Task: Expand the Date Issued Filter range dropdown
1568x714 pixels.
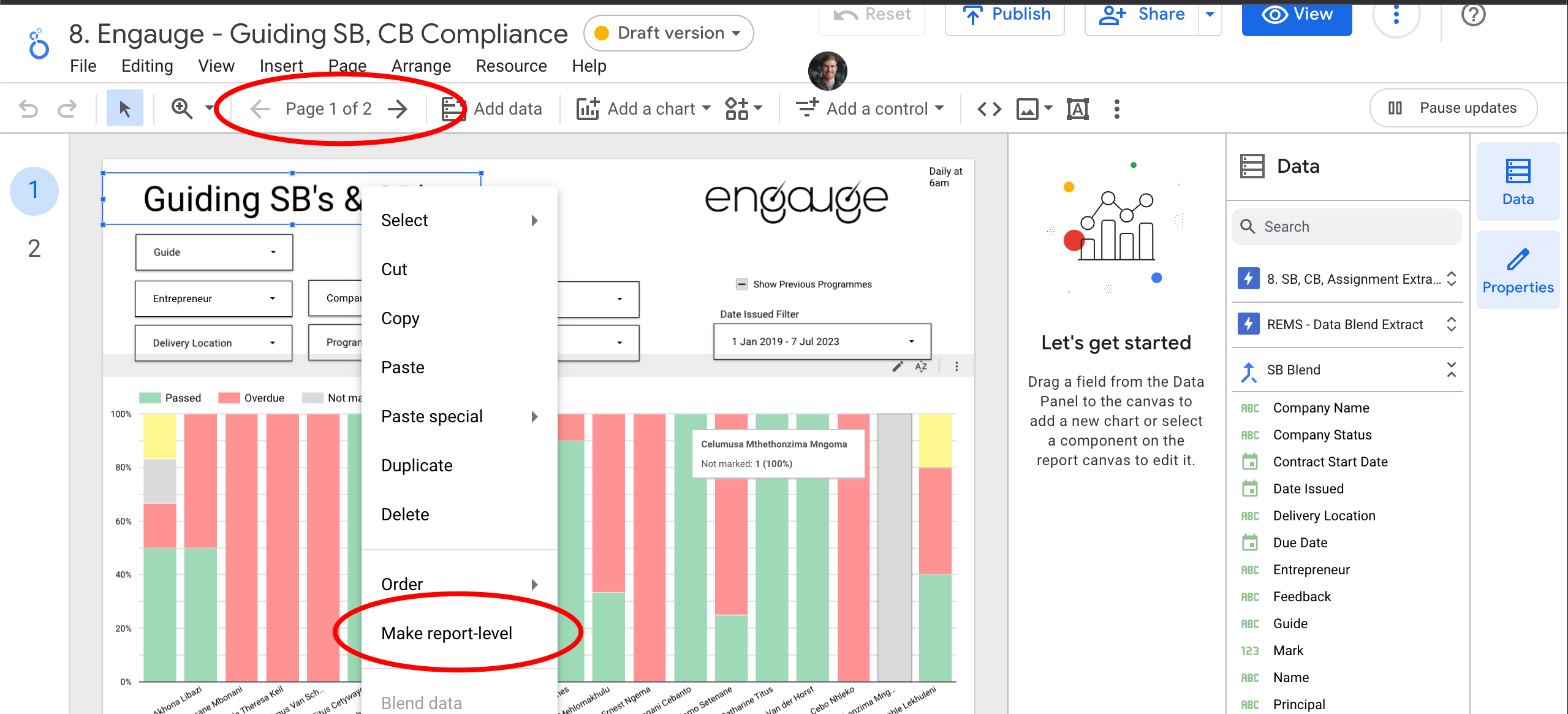Action: click(x=822, y=341)
